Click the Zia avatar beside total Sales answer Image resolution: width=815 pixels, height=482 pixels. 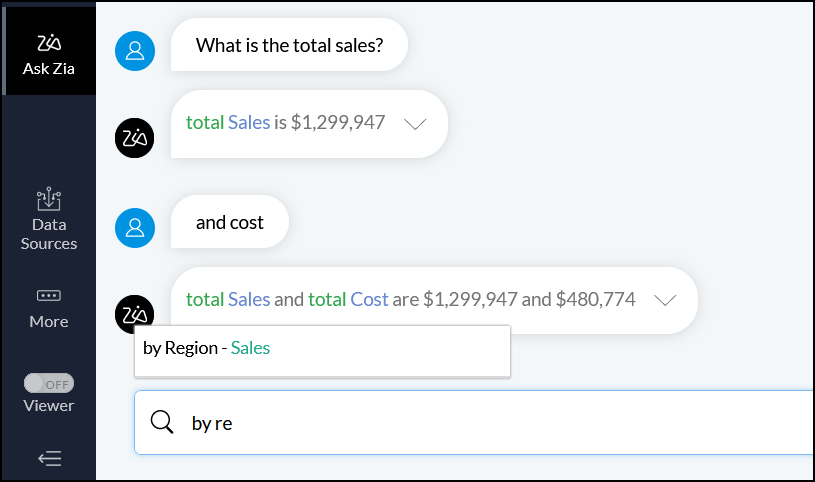pos(135,138)
